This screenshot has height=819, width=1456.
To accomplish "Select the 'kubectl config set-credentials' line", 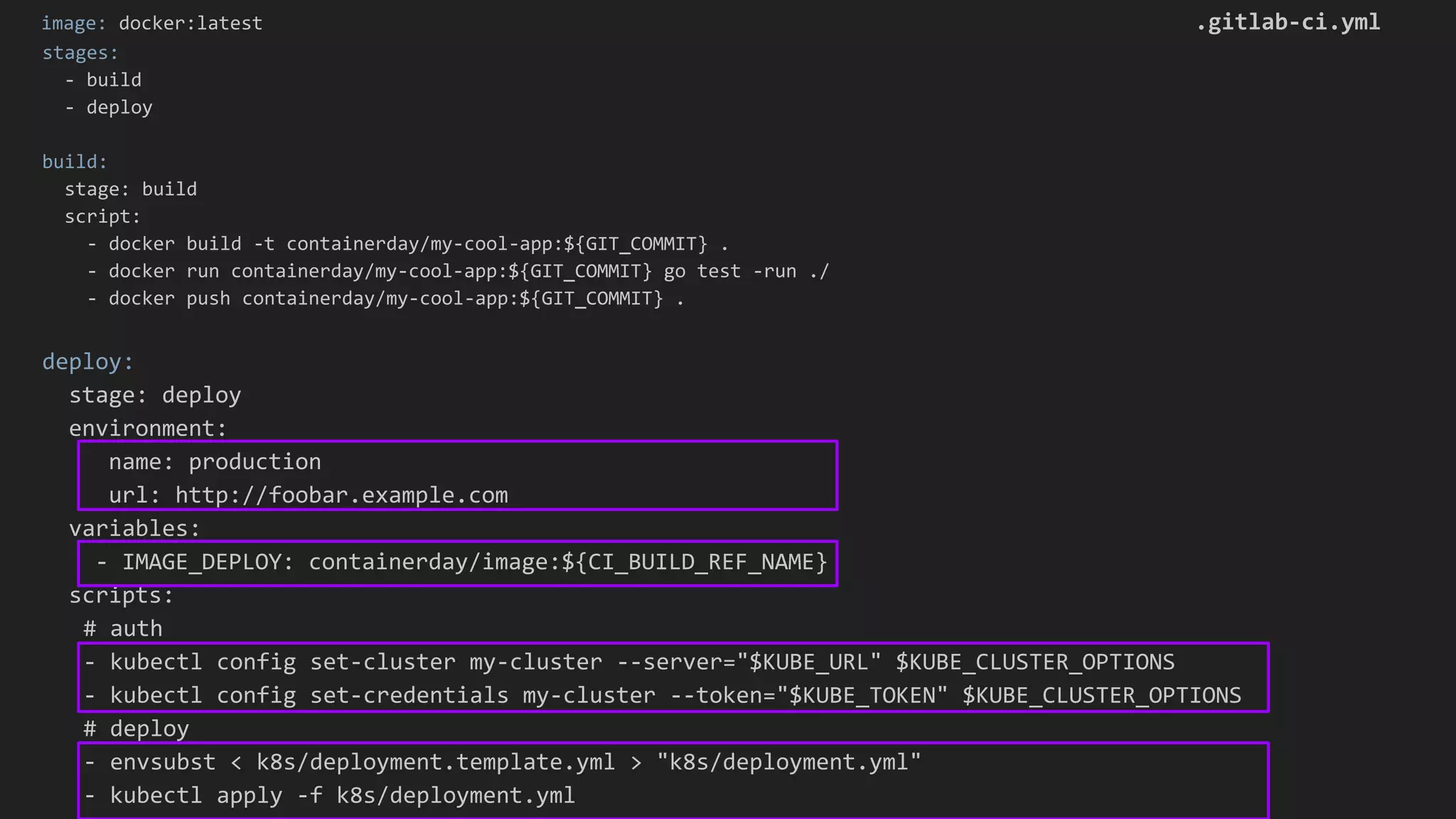I will [x=663, y=695].
